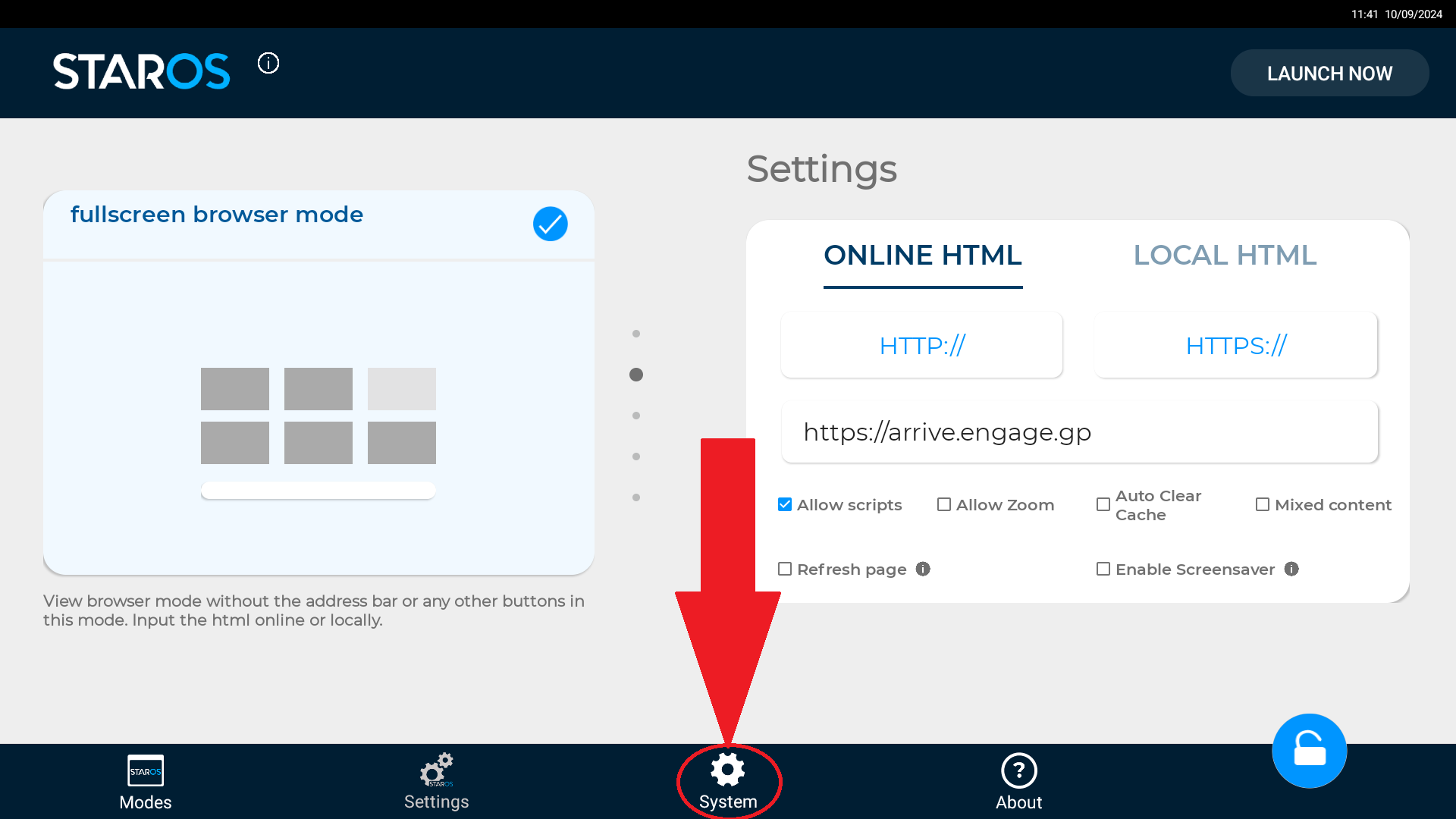Switch to the LOCAL HTML tab
The width and height of the screenshot is (1456, 819).
point(1225,256)
